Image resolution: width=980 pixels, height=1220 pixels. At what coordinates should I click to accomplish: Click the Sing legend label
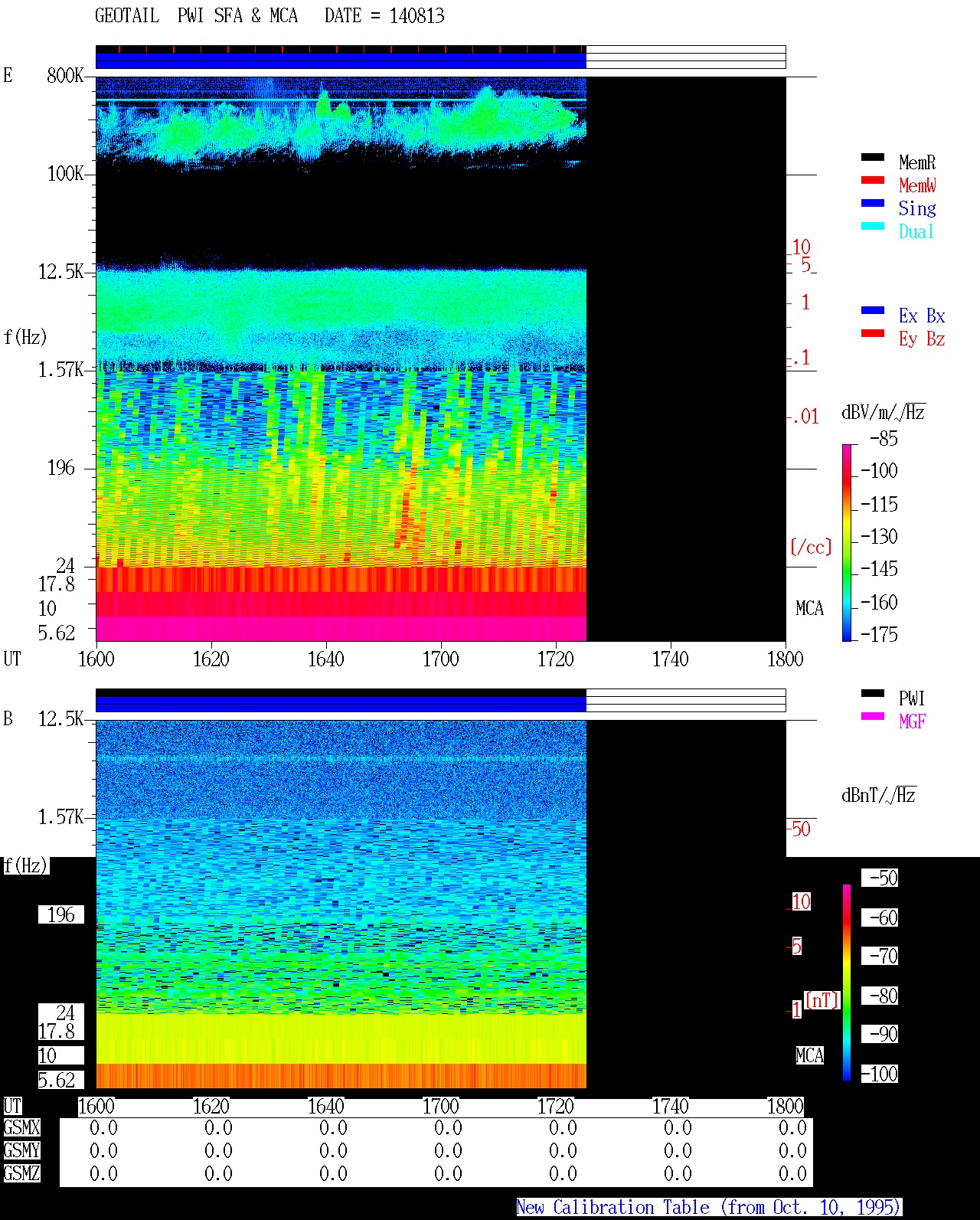click(x=917, y=208)
